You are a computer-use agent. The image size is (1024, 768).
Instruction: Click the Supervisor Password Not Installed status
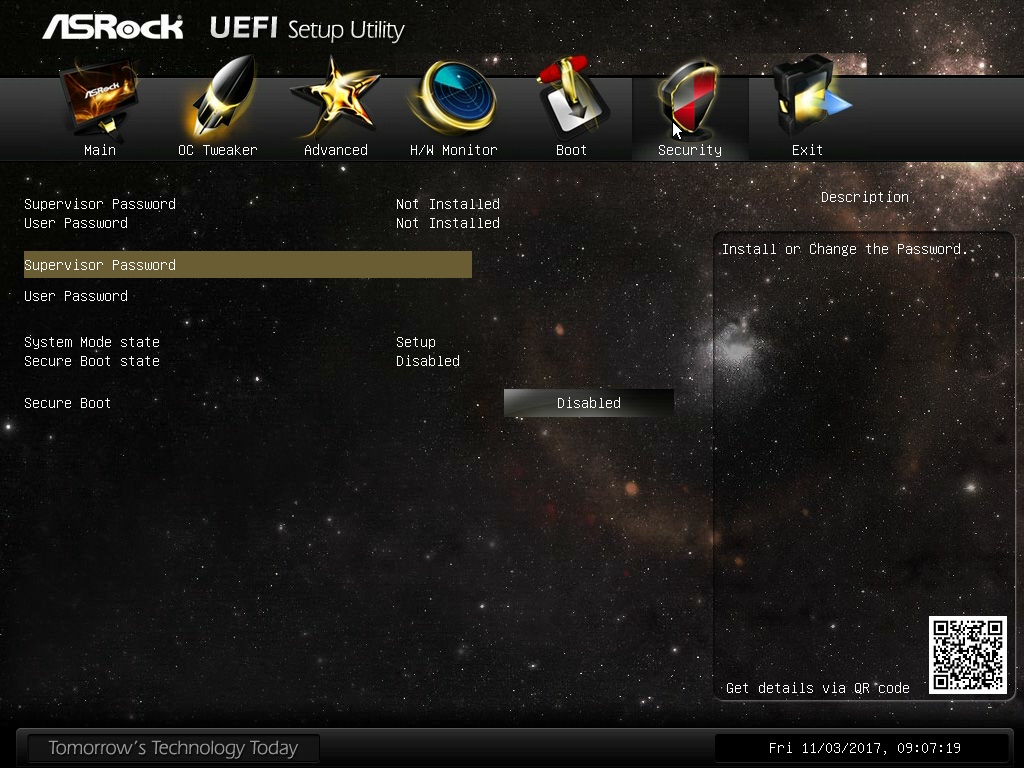(x=447, y=204)
